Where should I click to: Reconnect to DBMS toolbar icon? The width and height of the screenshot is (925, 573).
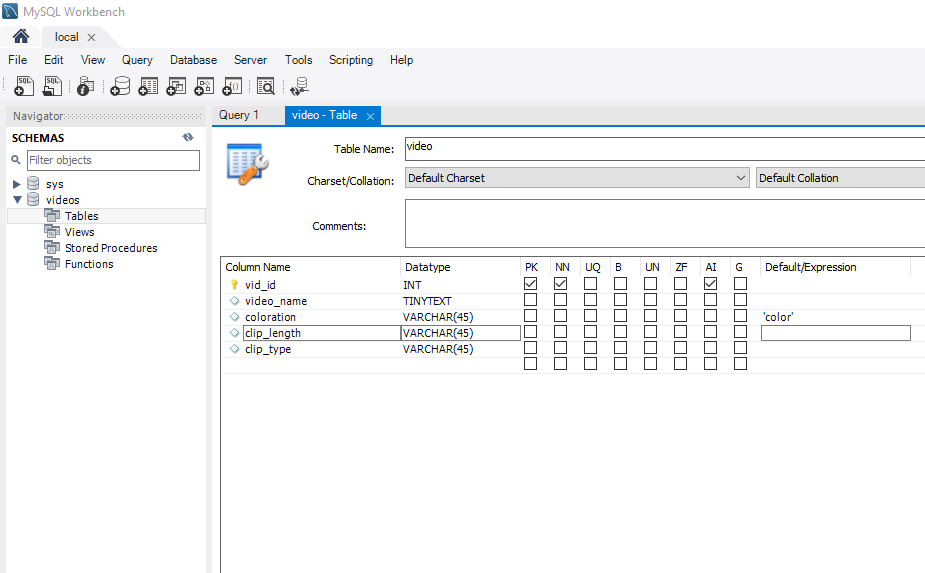tap(299, 86)
